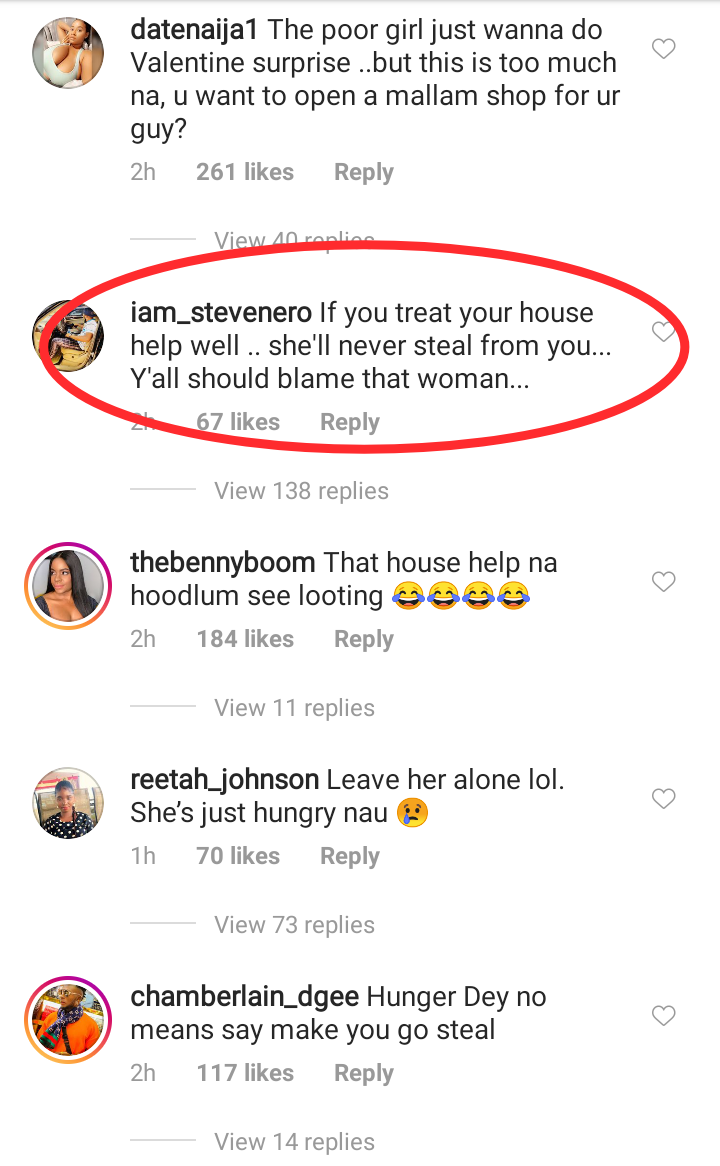Image resolution: width=720 pixels, height=1166 pixels.
Task: Tap the heart on chamberlain_dgee's comment
Action: pyautogui.click(x=663, y=1016)
